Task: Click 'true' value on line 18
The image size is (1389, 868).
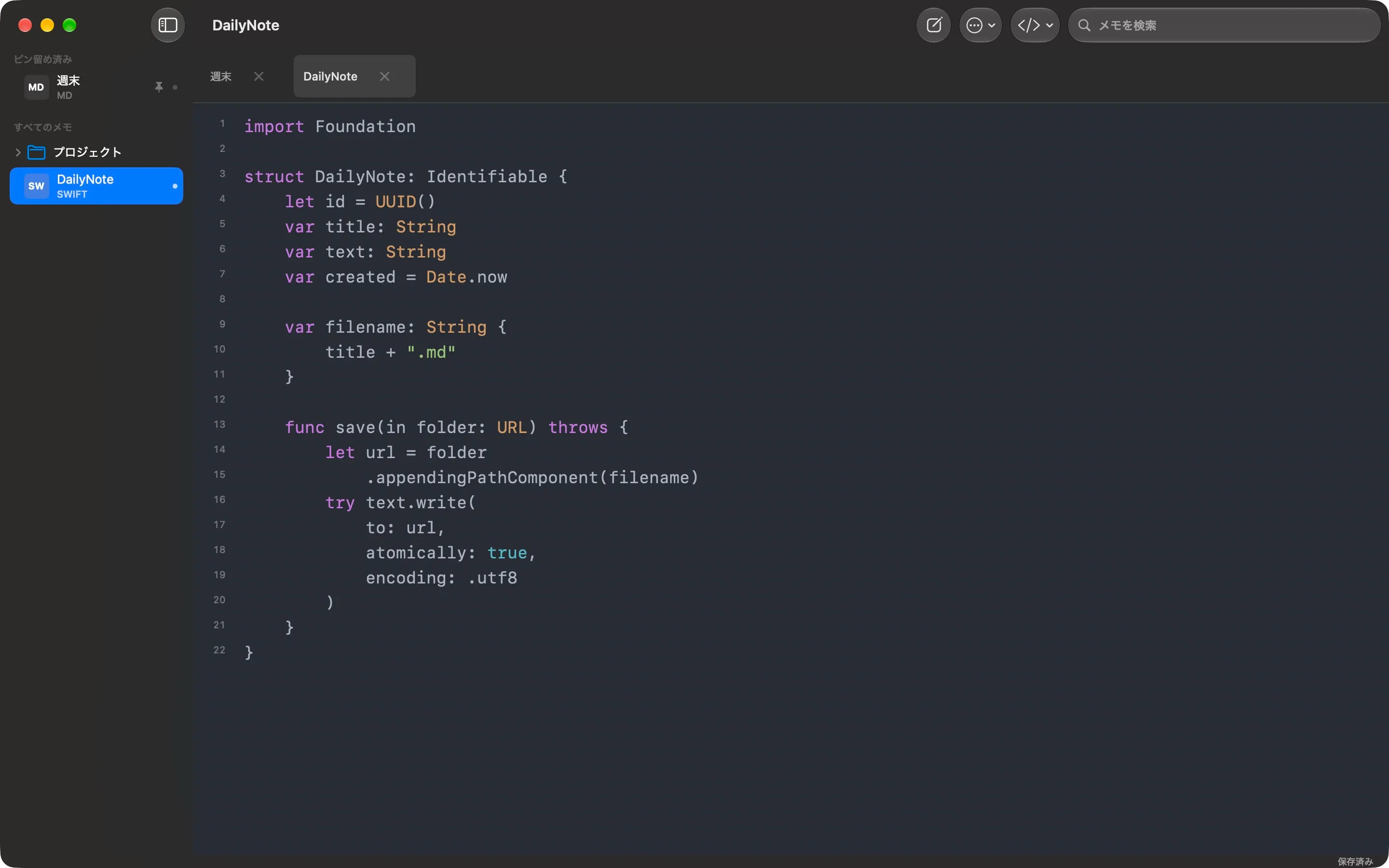Action: point(507,553)
